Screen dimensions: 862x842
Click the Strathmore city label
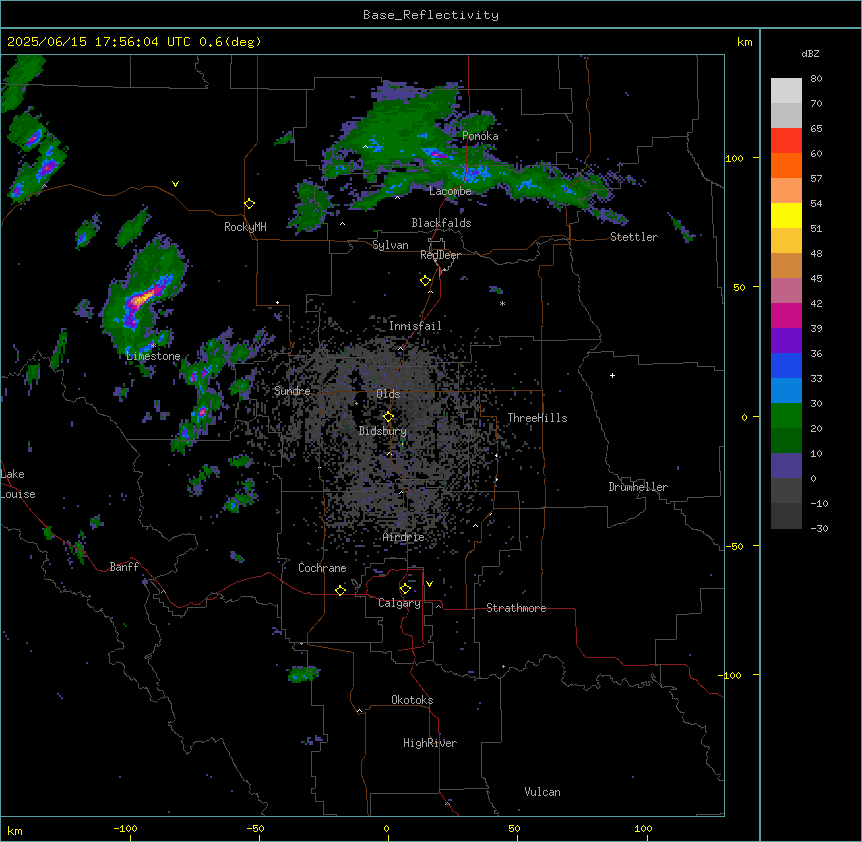tap(516, 608)
